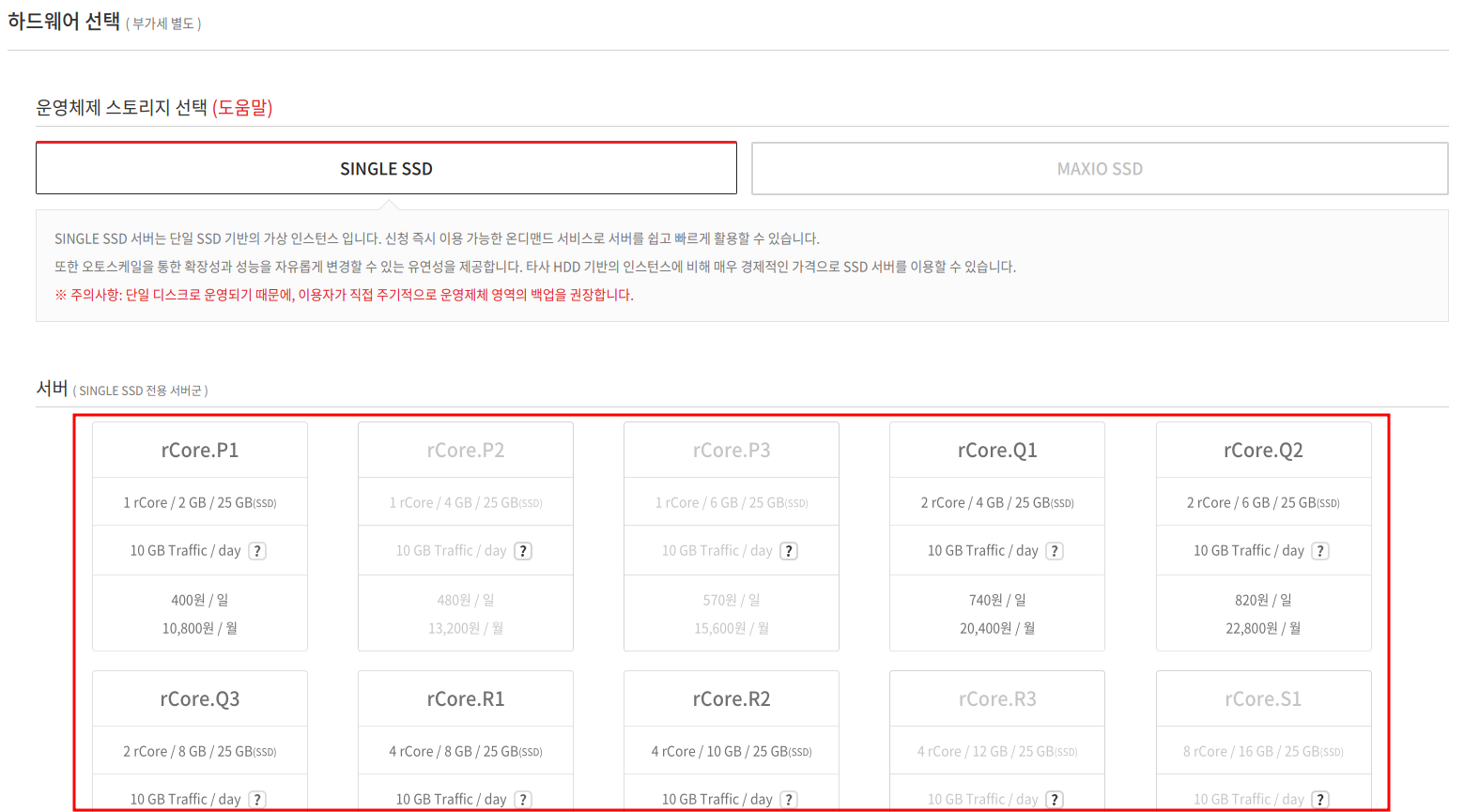The height and width of the screenshot is (812, 1464).
Task: Click the '10 GB Traffic / day' text for rCore.Q1
Action: [983, 551]
